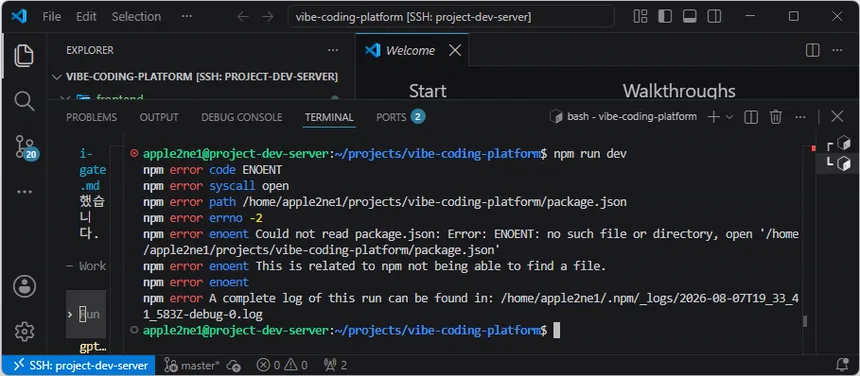The image size is (860, 376).
Task: Switch to the PROBLEMS panel tab
Action: coord(92,117)
